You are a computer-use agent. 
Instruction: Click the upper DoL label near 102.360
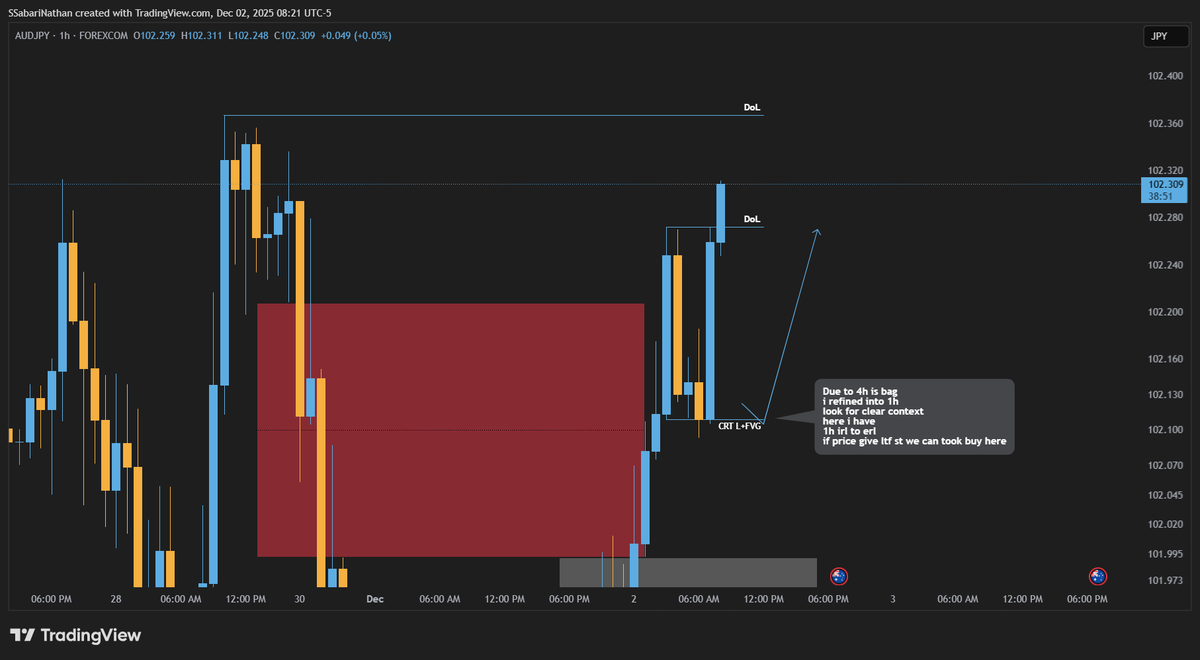click(752, 107)
